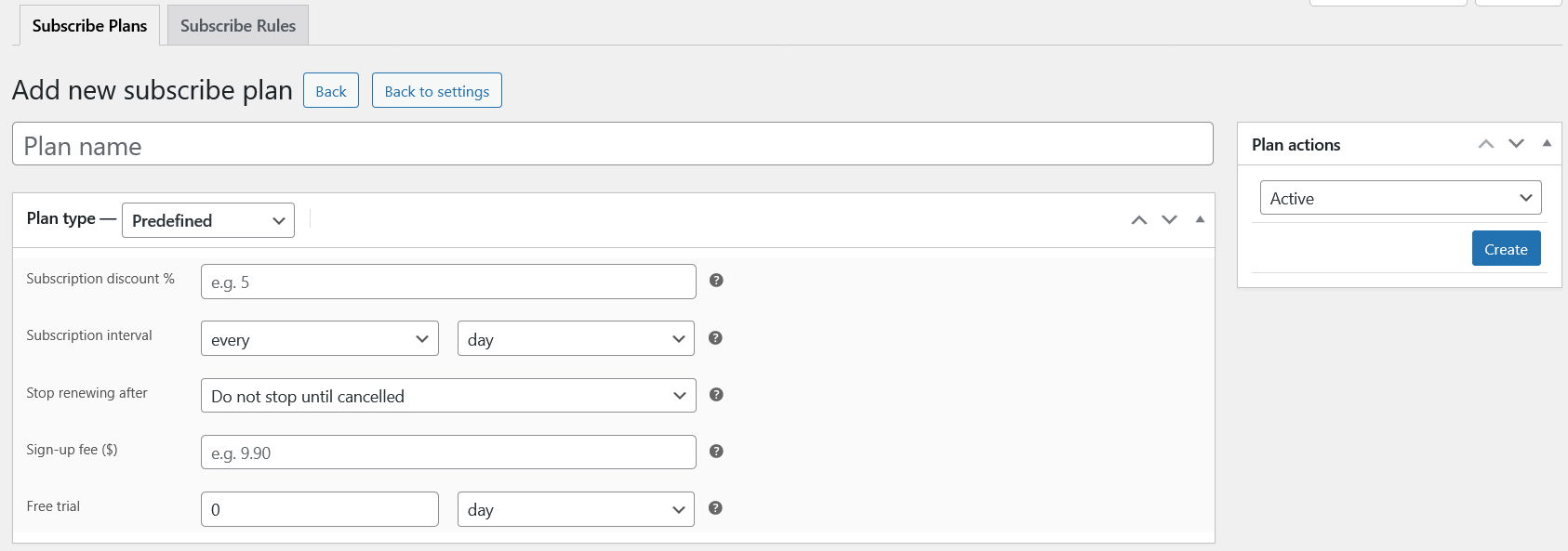Click help icon for Free trial
Viewport: 1568px width, 551px height.
[715, 508]
